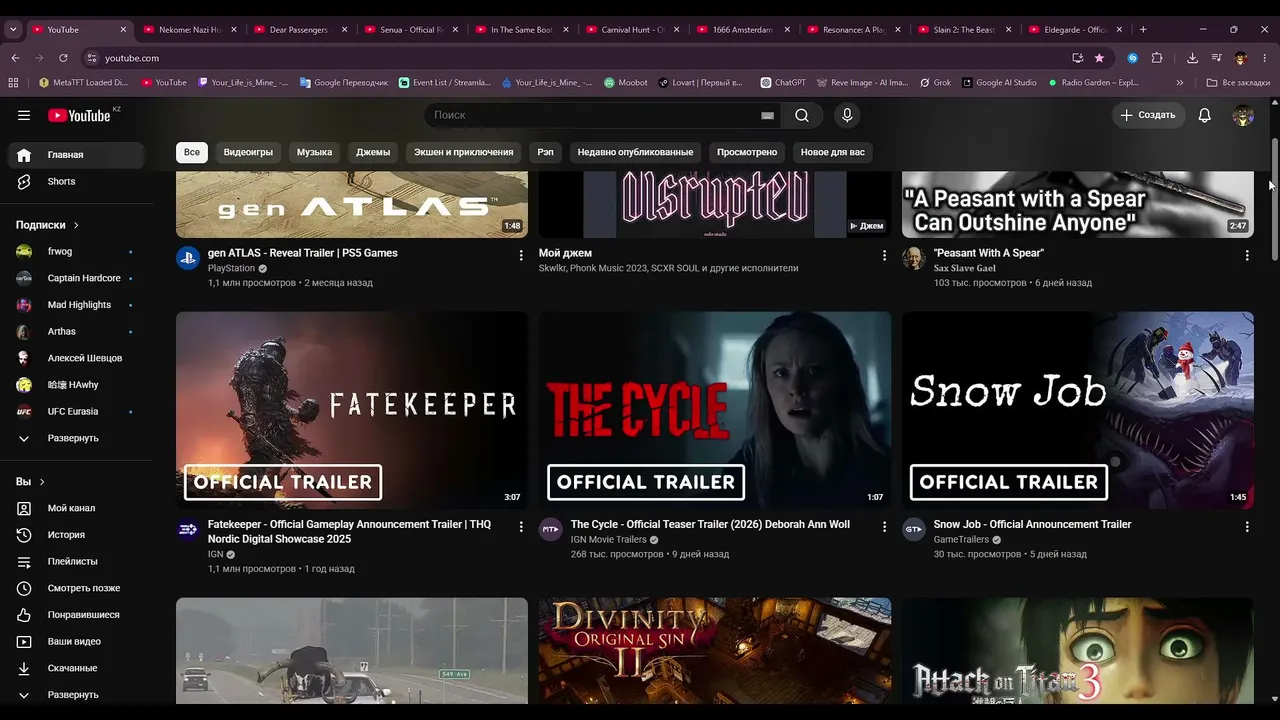Open the GameTrailers channel avatar
Image resolution: width=1280 pixels, height=720 pixels.
tap(914, 529)
